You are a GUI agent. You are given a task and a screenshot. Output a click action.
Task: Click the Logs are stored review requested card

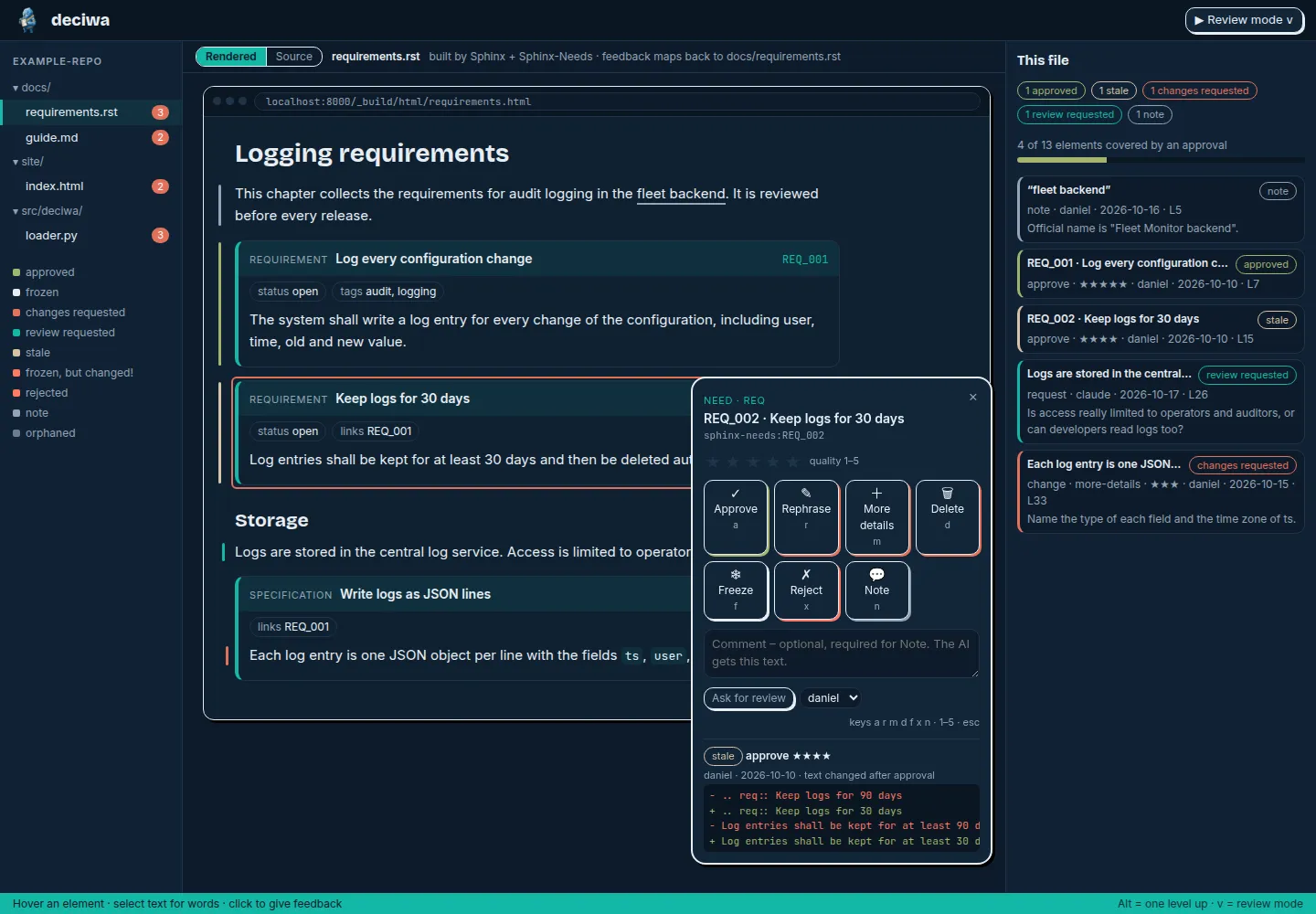click(1161, 401)
